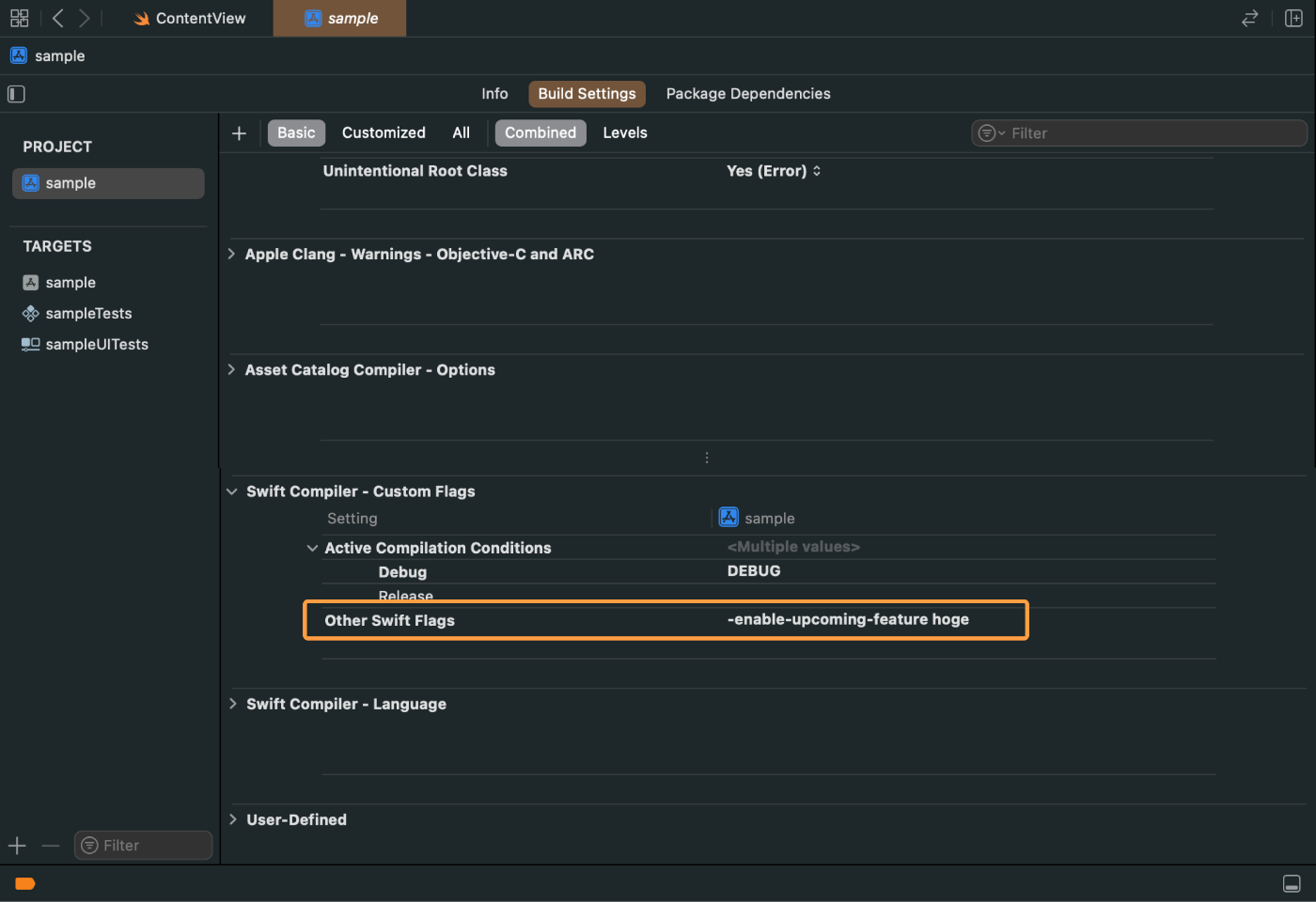
Task: Select the Customized settings scope
Action: click(x=384, y=132)
